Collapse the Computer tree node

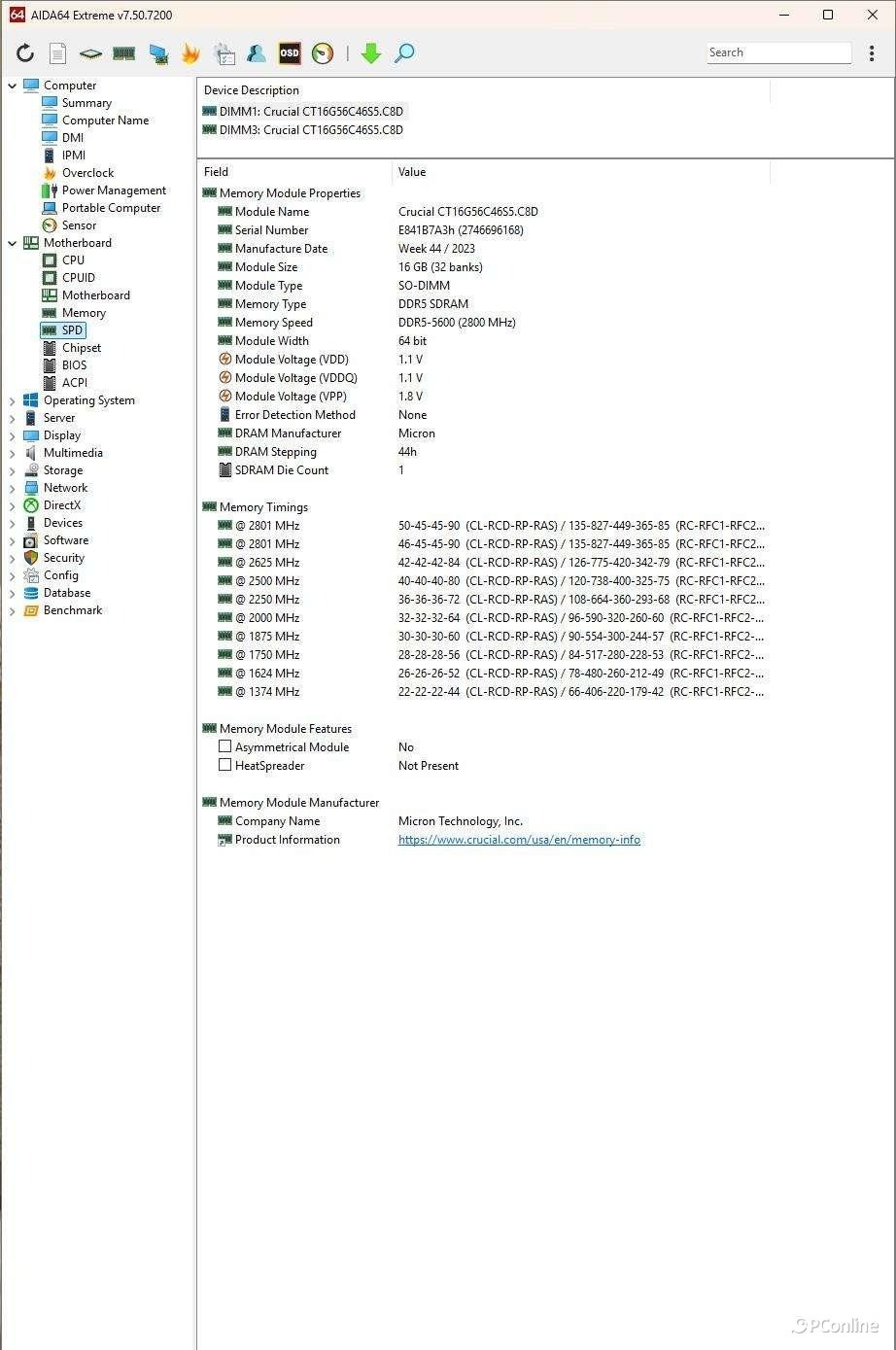(x=13, y=86)
